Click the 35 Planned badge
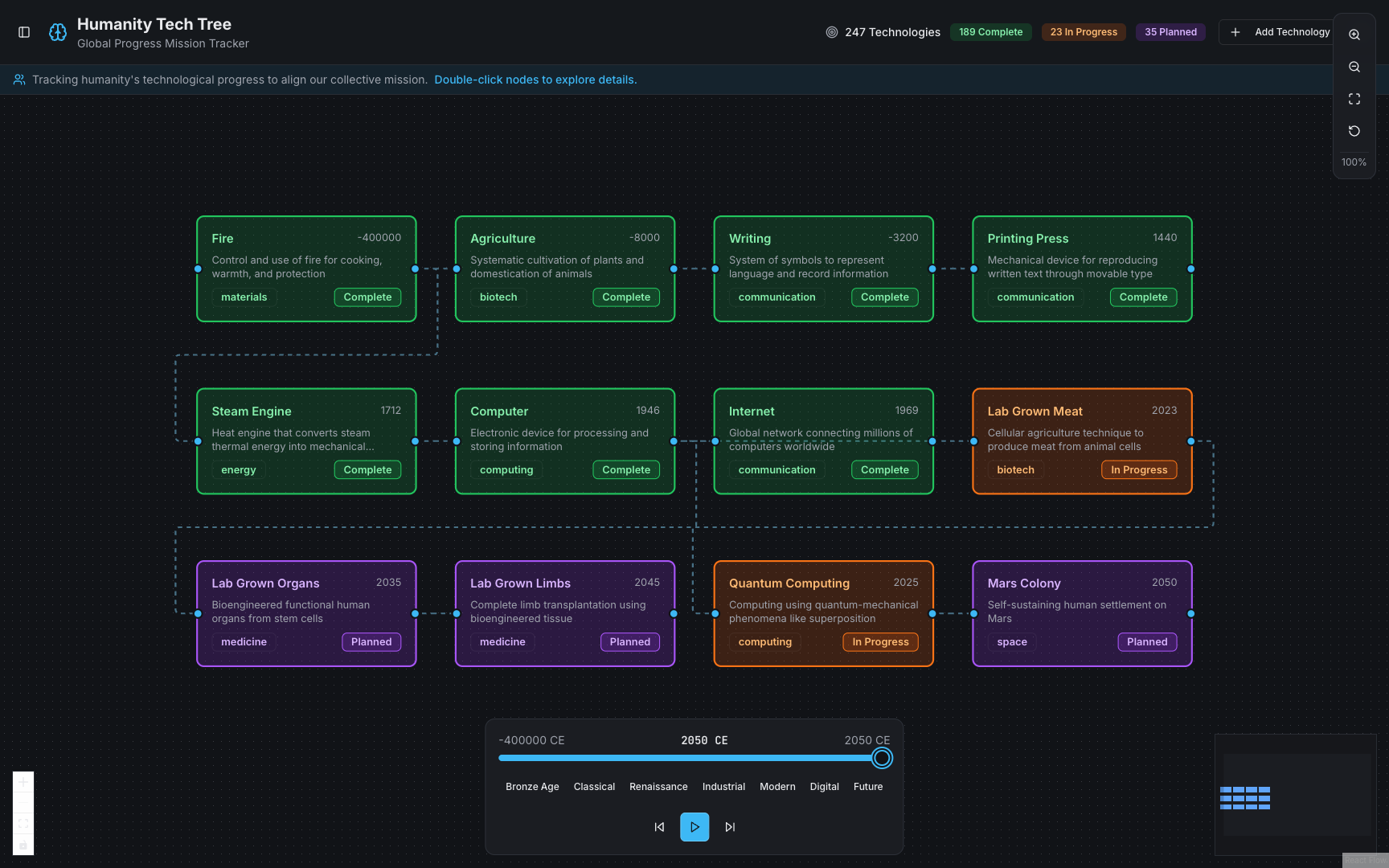 1170,32
